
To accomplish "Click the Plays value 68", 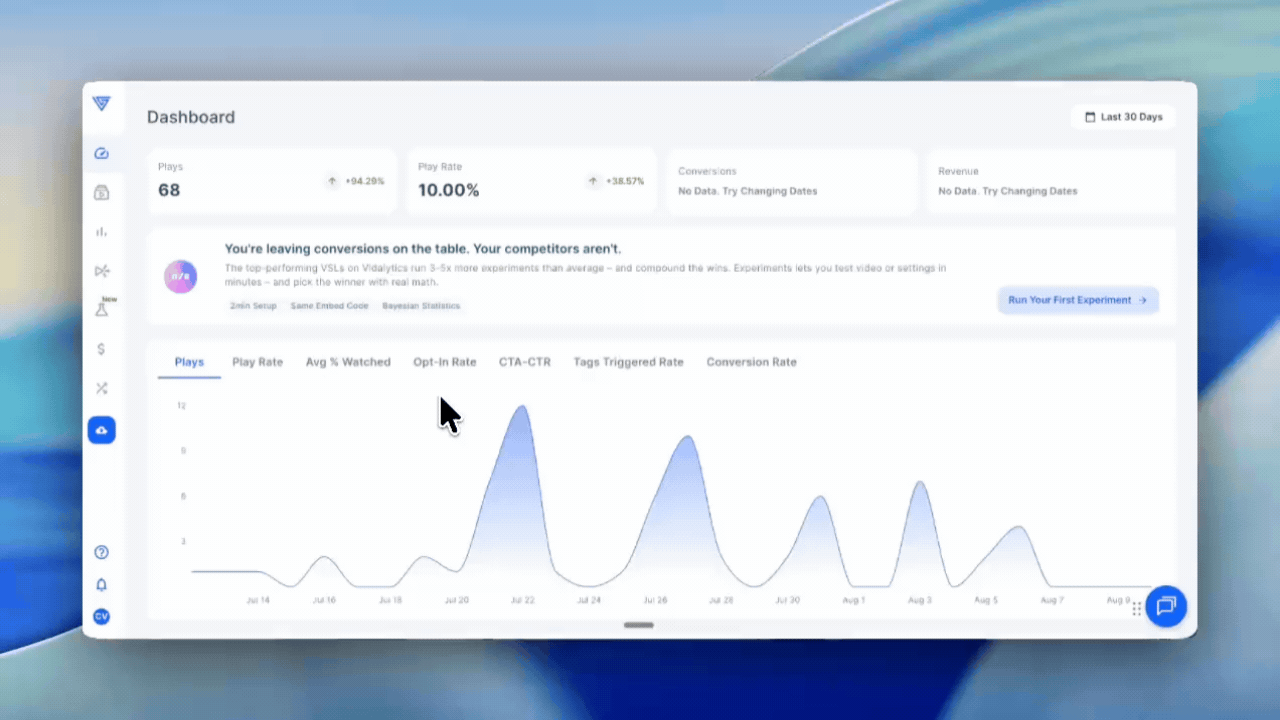I will tap(169, 190).
